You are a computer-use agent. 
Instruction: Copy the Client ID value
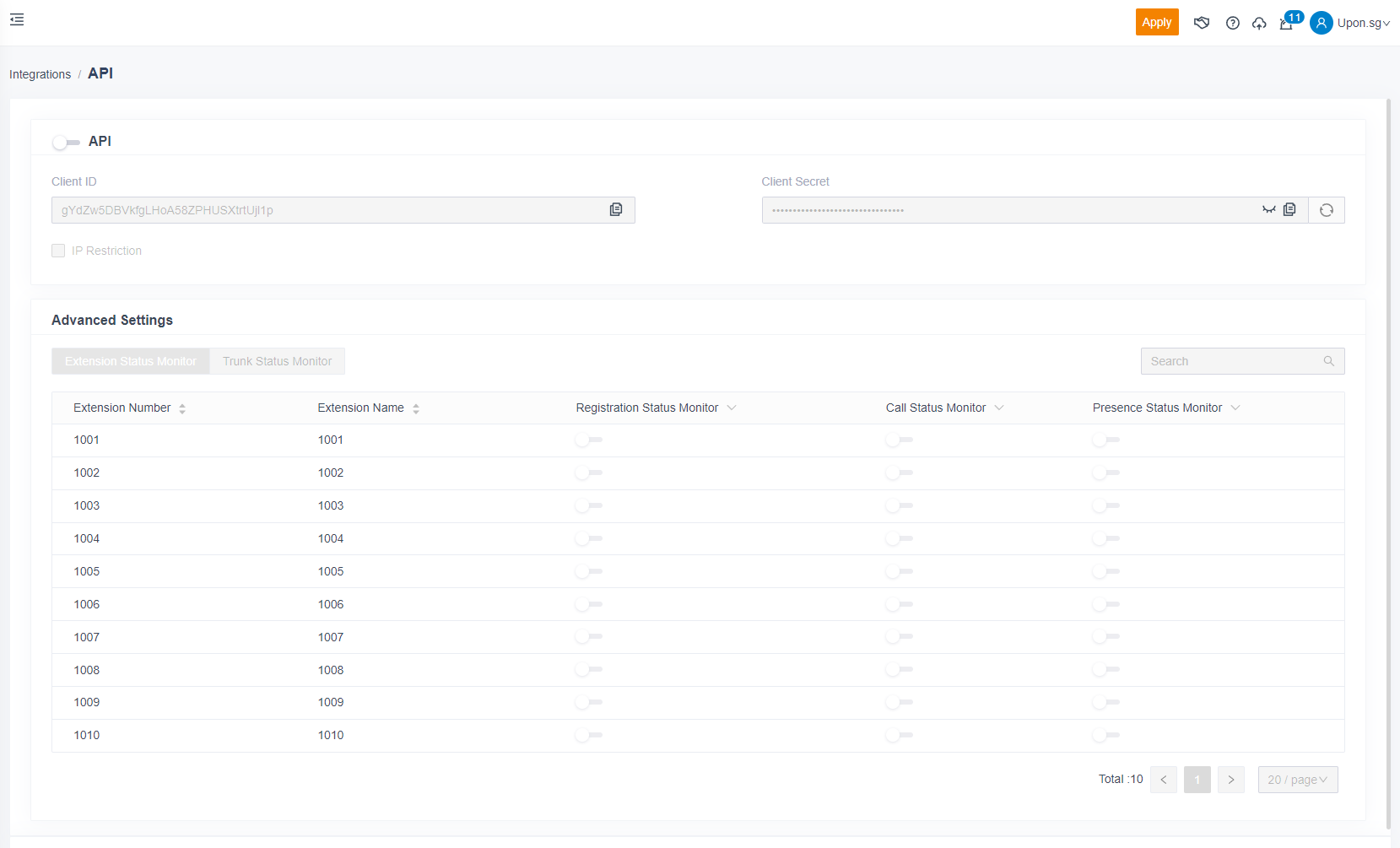[x=616, y=209]
